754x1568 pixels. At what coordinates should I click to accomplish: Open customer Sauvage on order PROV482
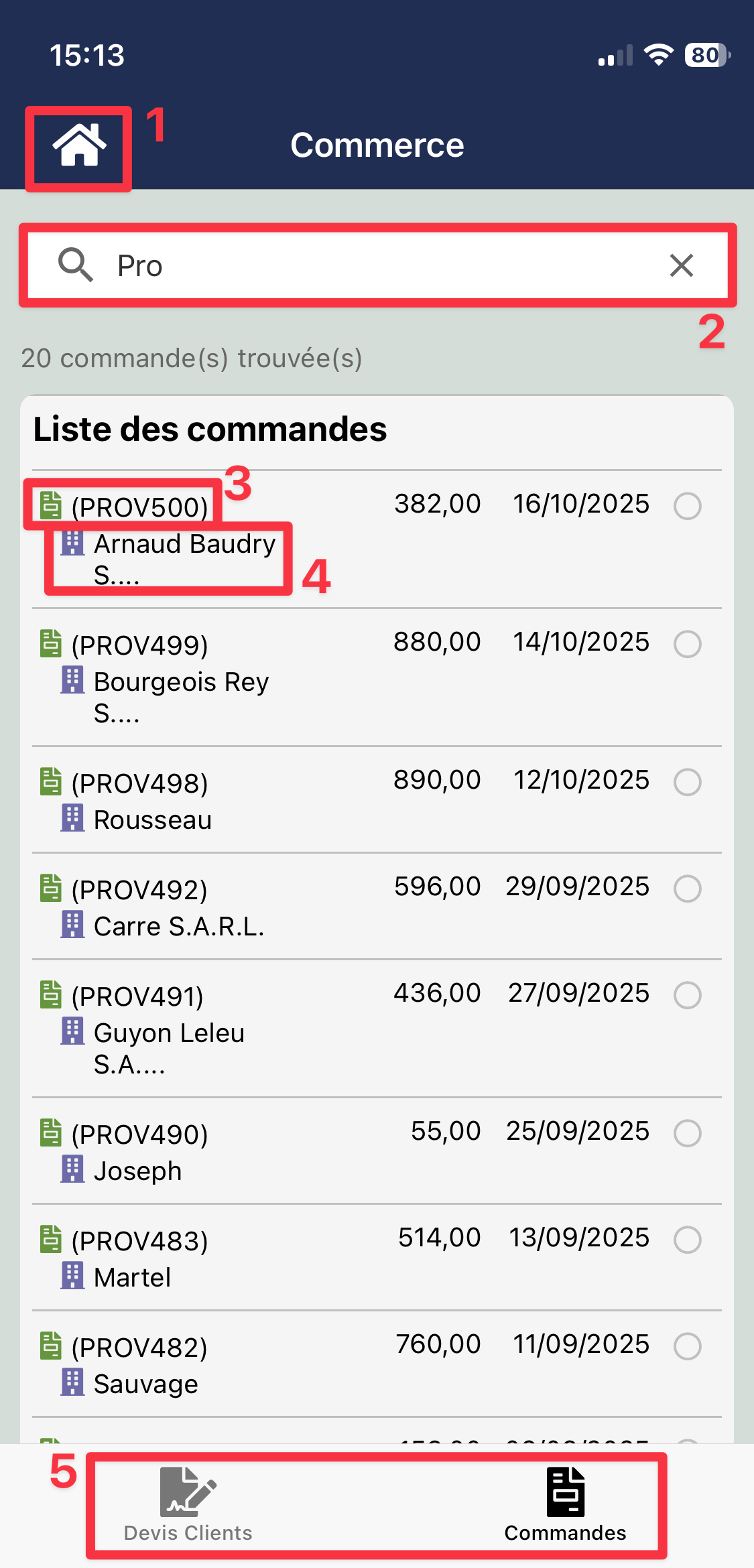[x=145, y=1384]
